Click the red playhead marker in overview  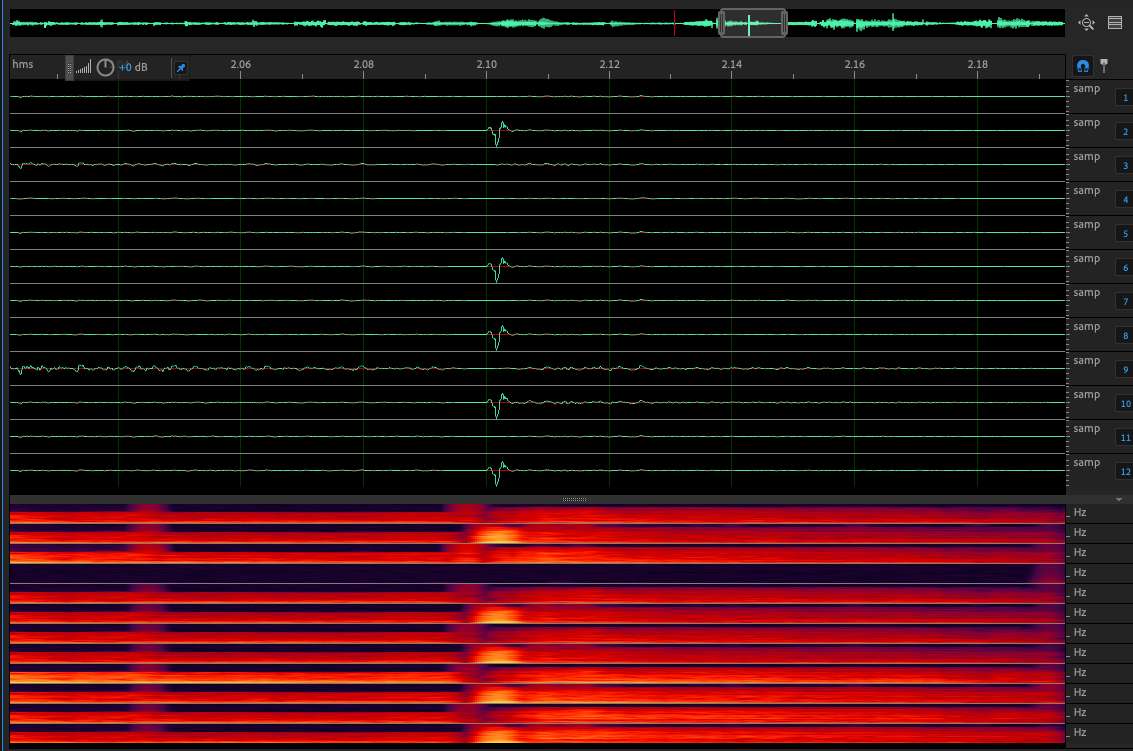tap(674, 23)
